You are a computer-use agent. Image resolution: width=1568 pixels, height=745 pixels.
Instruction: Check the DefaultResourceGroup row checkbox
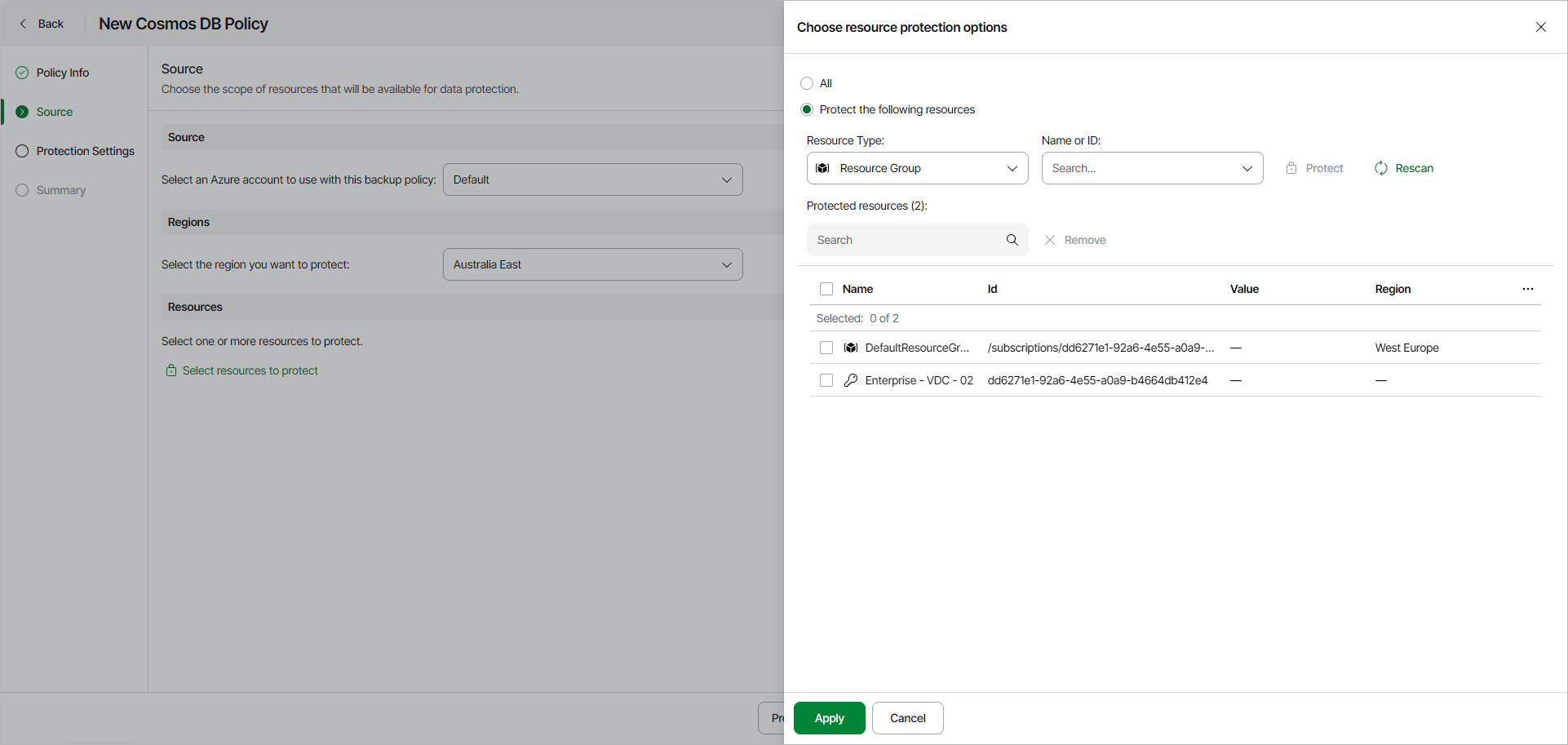click(x=826, y=348)
